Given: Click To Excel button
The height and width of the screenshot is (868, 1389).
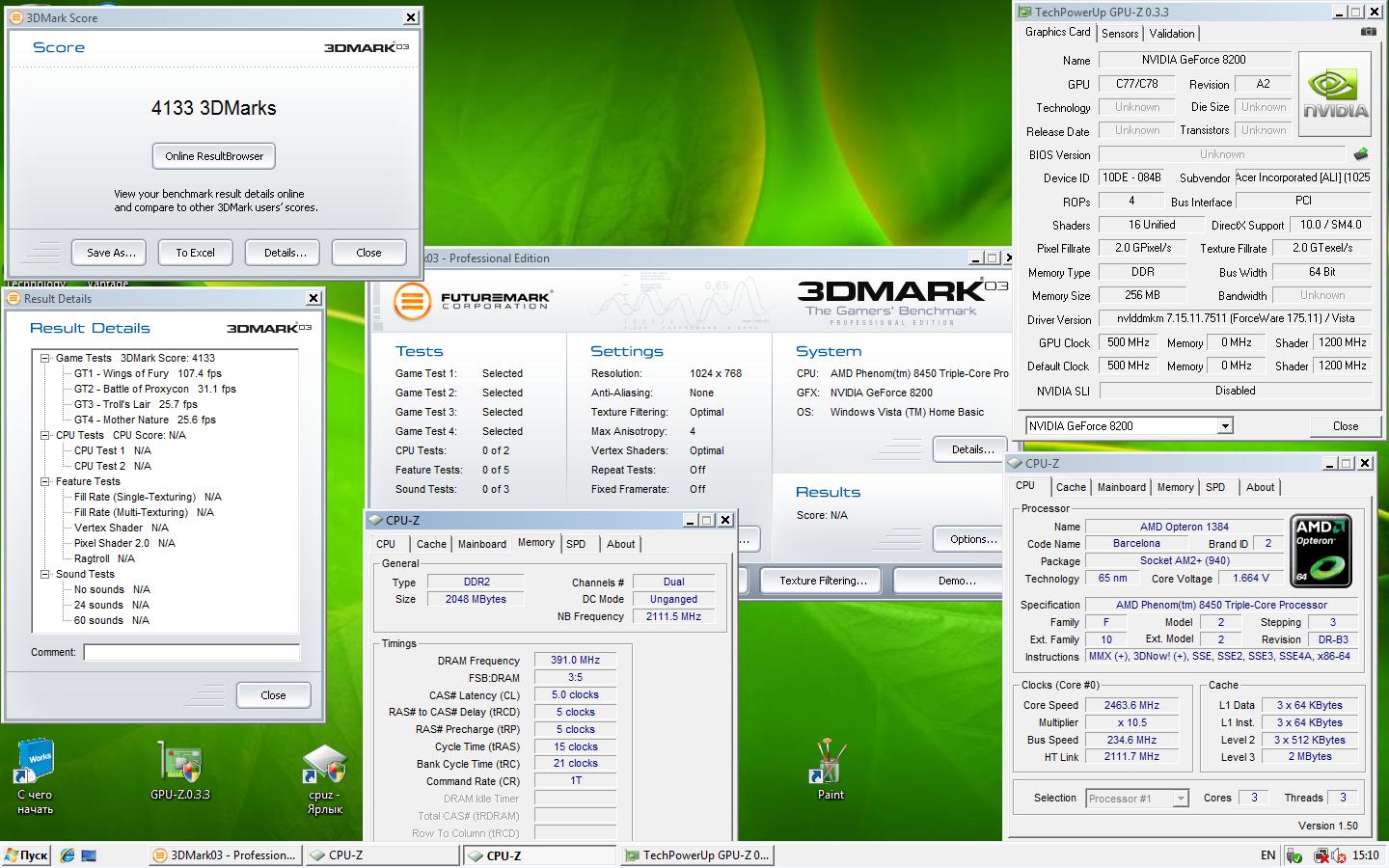Looking at the screenshot, I should pos(195,253).
